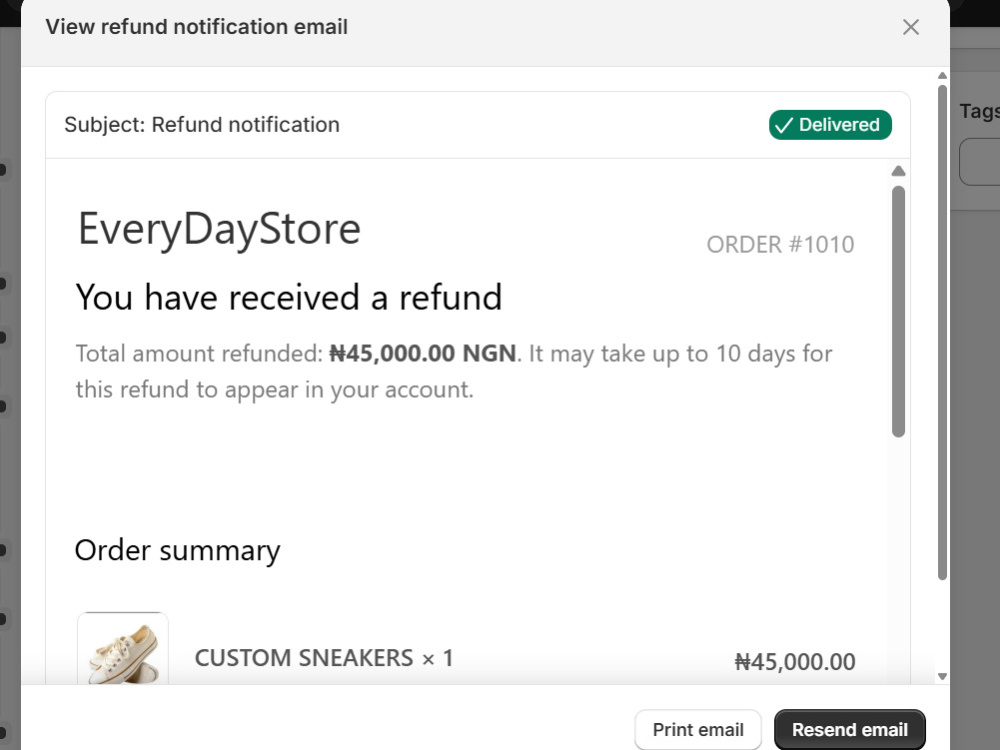This screenshot has height=750, width=1000.
Task: Click the green Delivered status badge
Action: (x=830, y=124)
